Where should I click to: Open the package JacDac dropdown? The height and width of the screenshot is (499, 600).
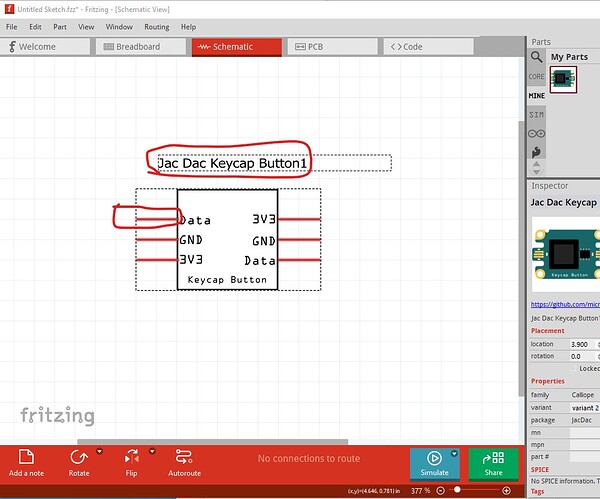[585, 420]
